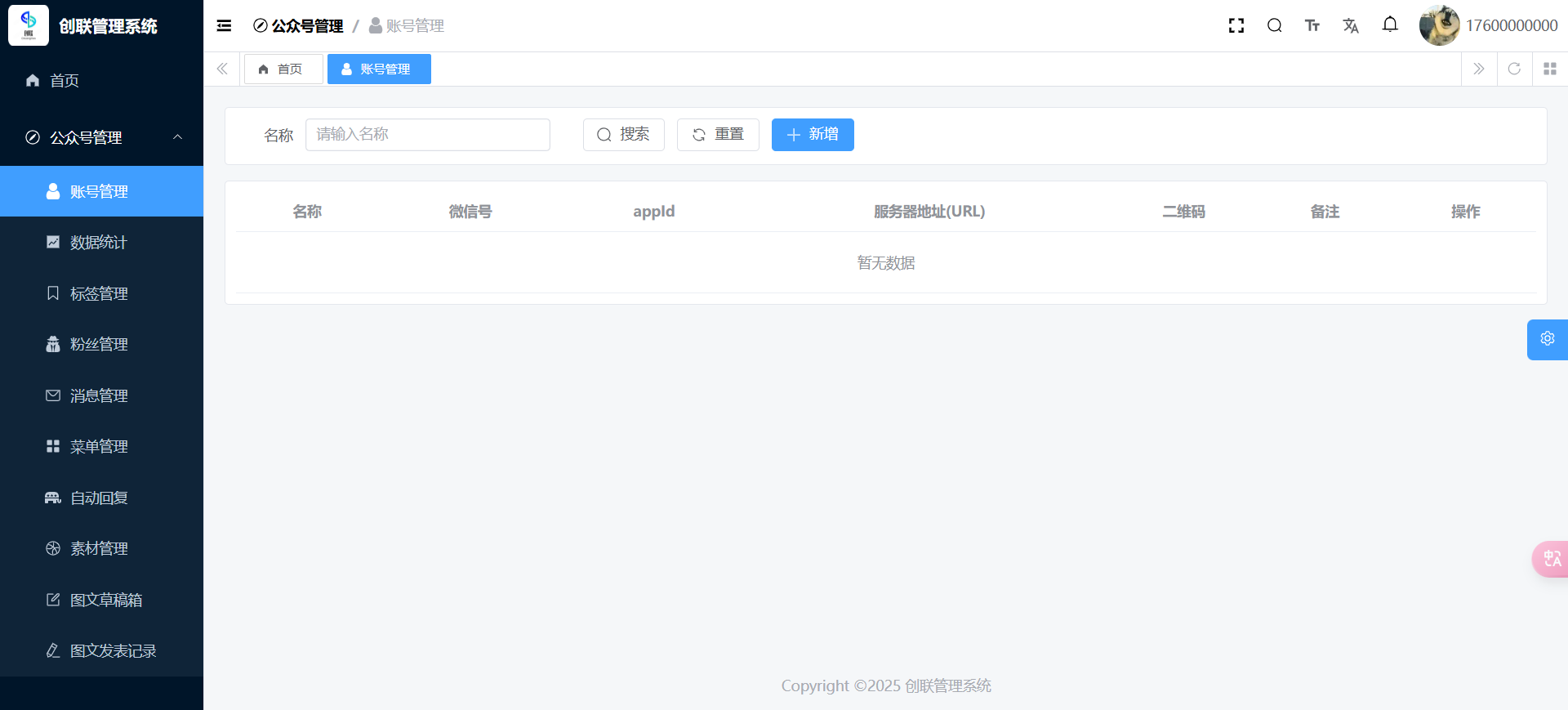1568x710 pixels.
Task: Click the 微信号 column header
Action: (470, 212)
